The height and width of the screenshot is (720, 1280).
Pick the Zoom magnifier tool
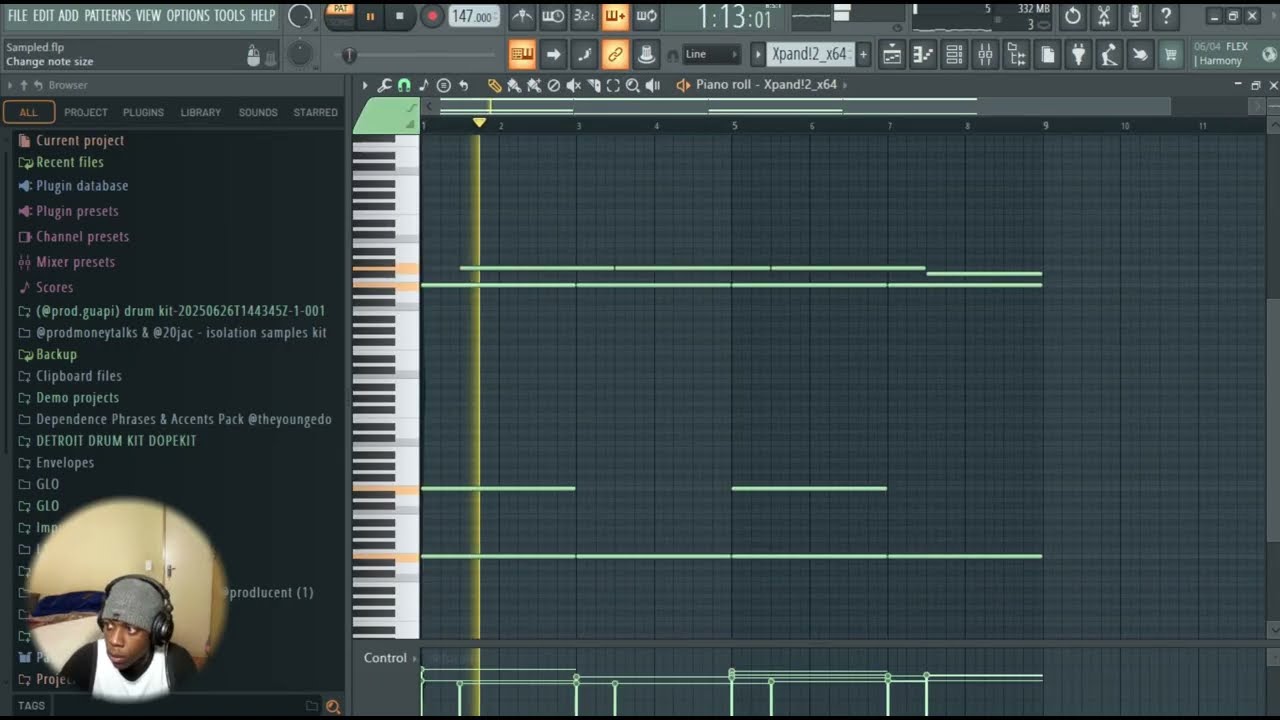point(632,86)
